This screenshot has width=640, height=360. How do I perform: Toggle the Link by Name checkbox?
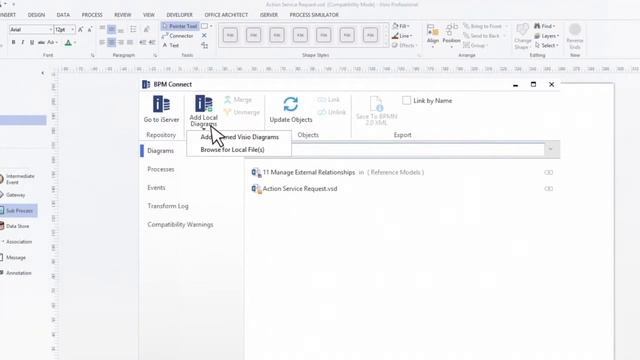(x=407, y=100)
